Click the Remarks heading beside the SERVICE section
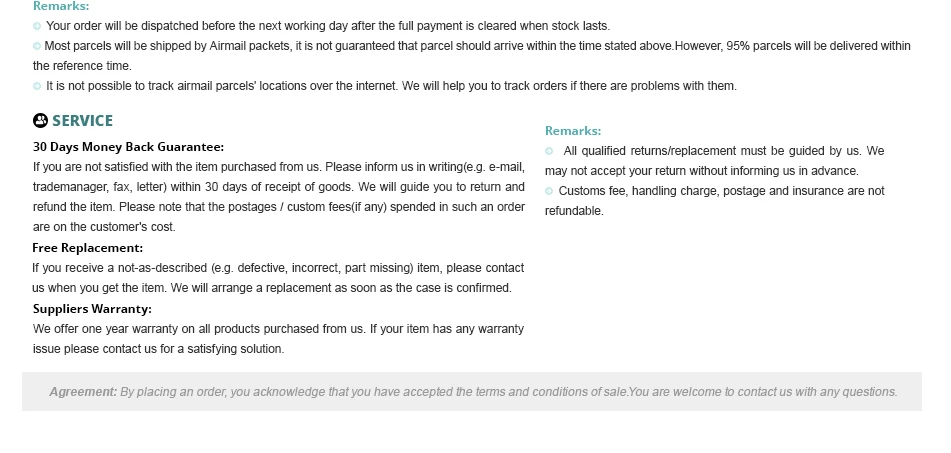 click(573, 131)
